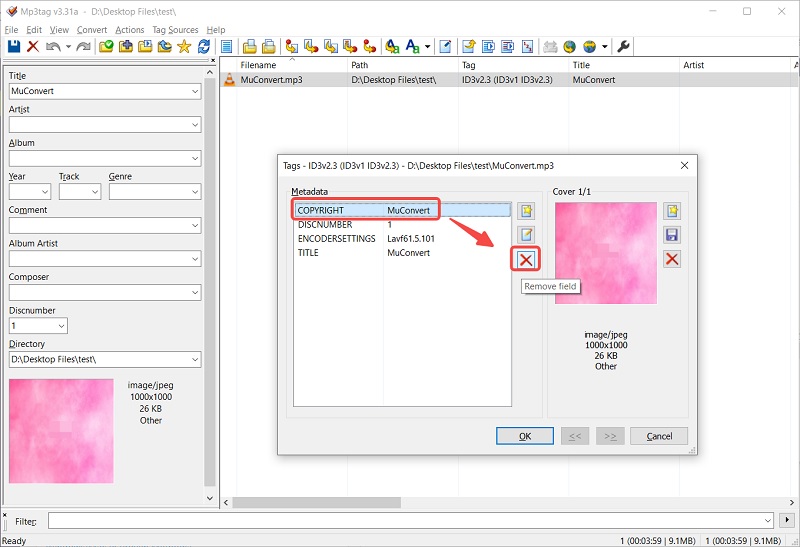The image size is (800, 547).
Task: Open Extended Tags from the toolbar
Action: [445, 46]
